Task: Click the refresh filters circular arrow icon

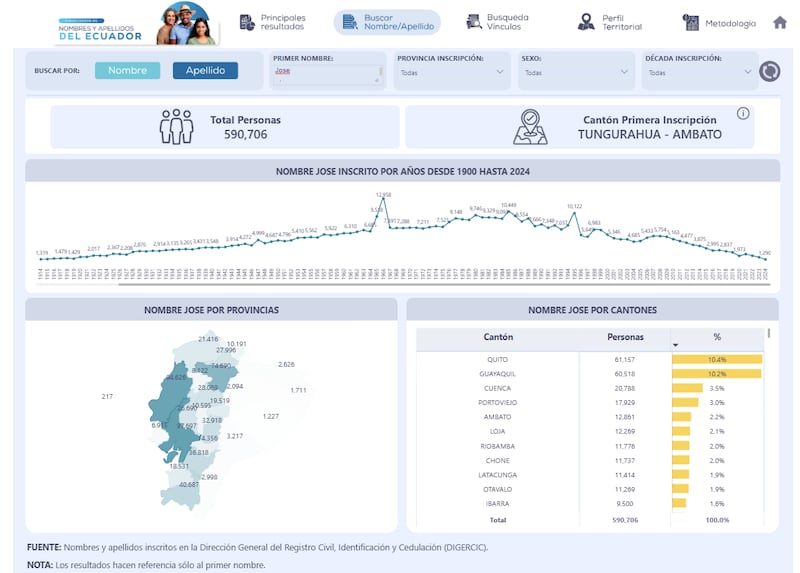Action: point(769,71)
